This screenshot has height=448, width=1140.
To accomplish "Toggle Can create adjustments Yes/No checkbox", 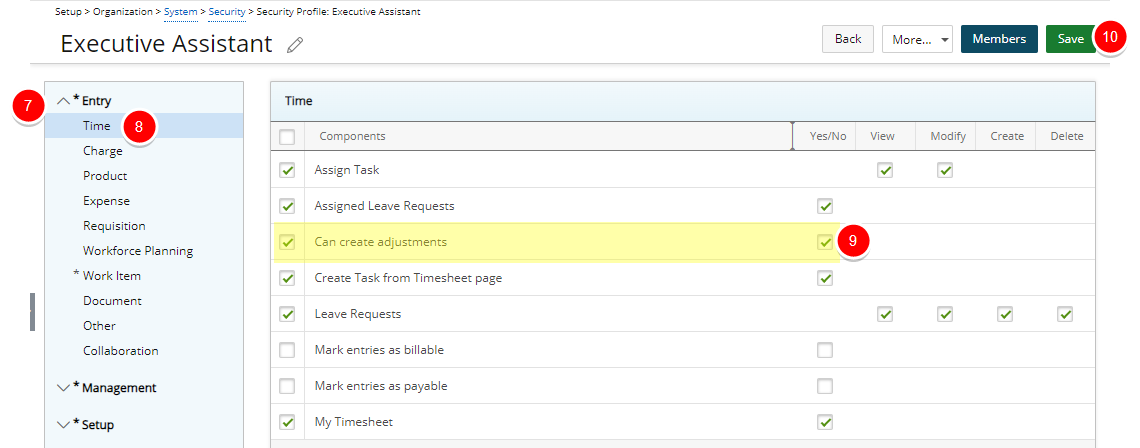I will point(824,242).
